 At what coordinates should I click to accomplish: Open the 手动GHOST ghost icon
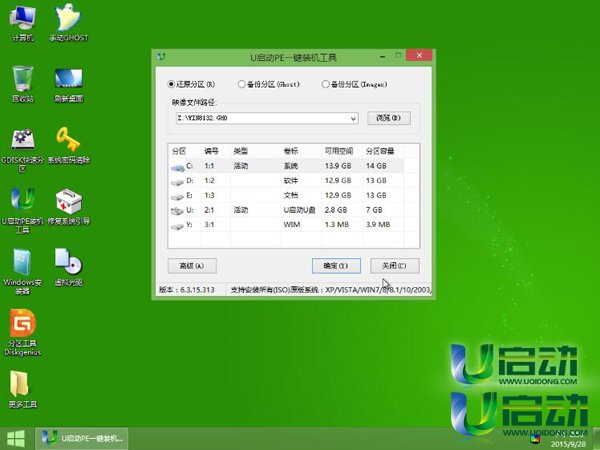tap(68, 23)
